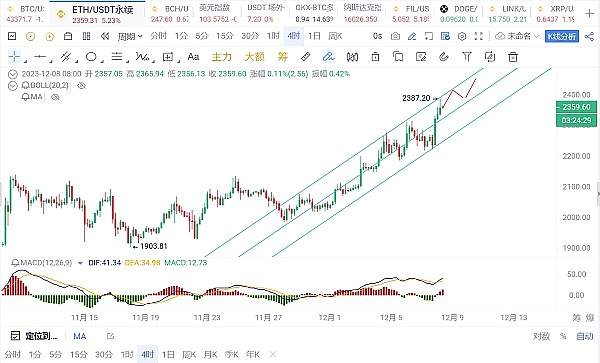Select the ellipse drawing tool

(x=91, y=57)
